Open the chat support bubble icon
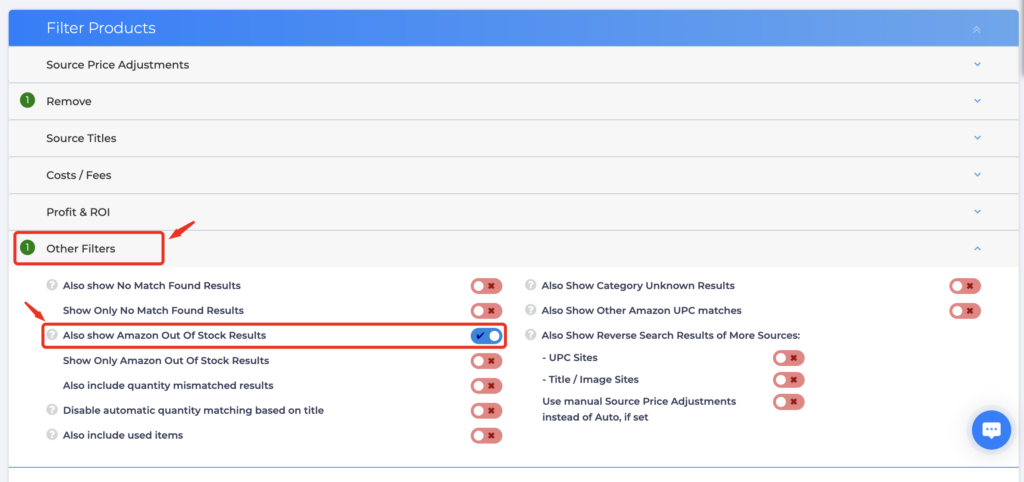1024x482 pixels. point(991,430)
